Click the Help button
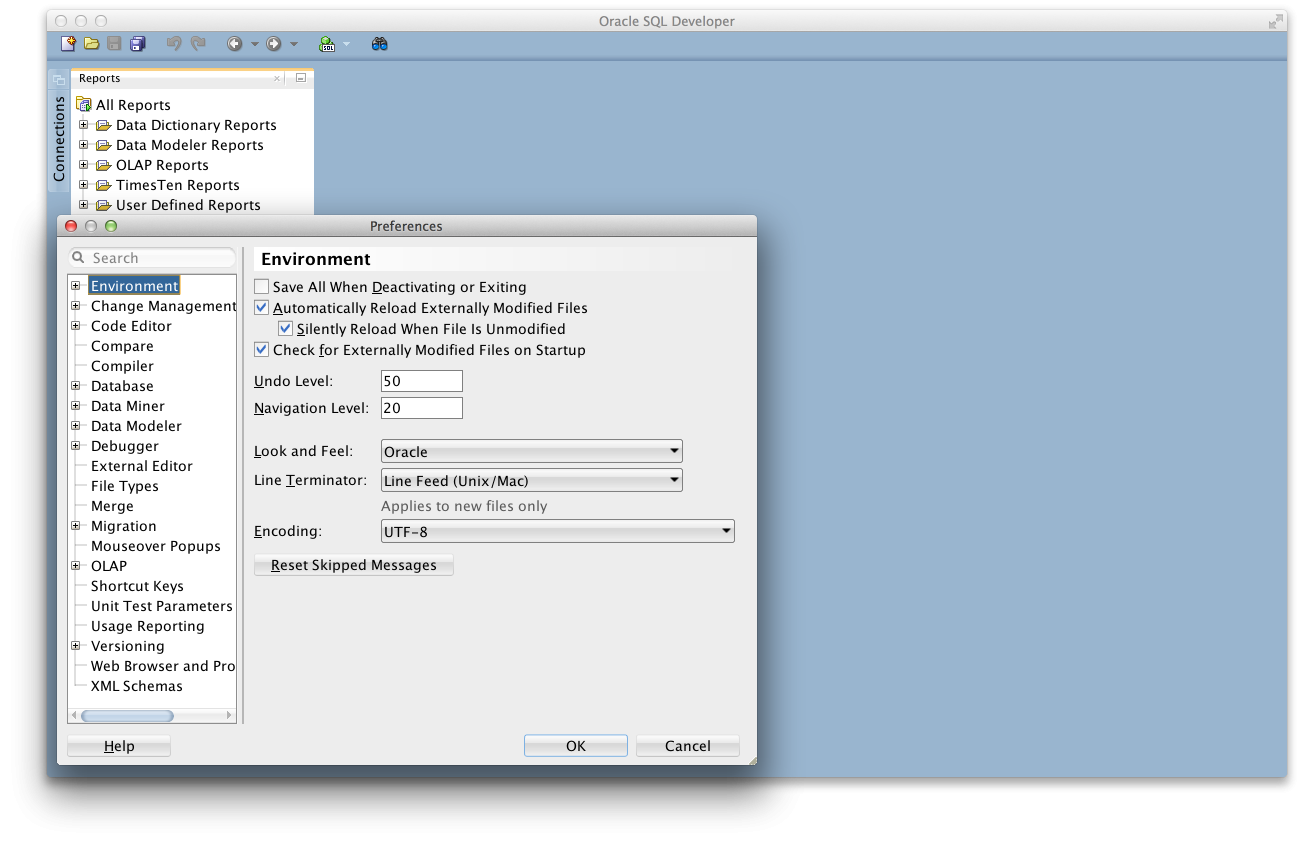The height and width of the screenshot is (844, 1301). (119, 746)
